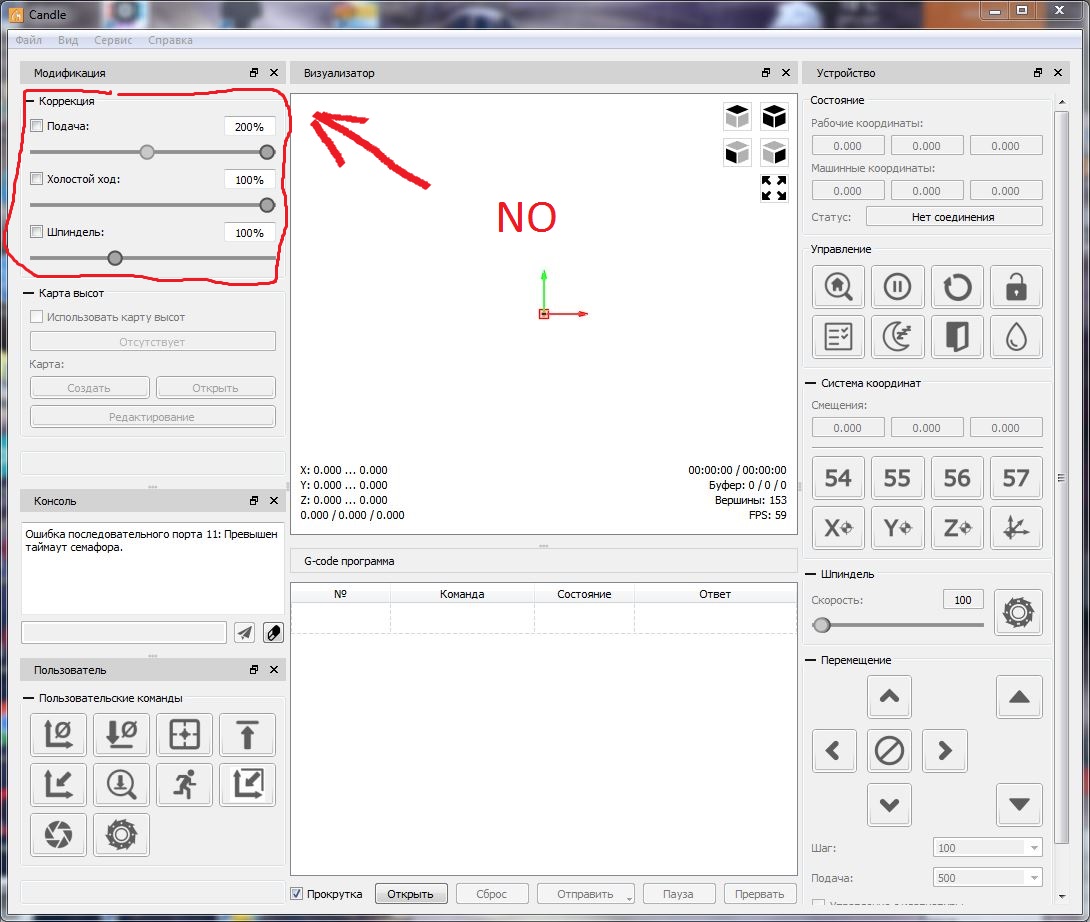Clear the console with the eraser icon
The height and width of the screenshot is (922, 1090).
pos(273,632)
